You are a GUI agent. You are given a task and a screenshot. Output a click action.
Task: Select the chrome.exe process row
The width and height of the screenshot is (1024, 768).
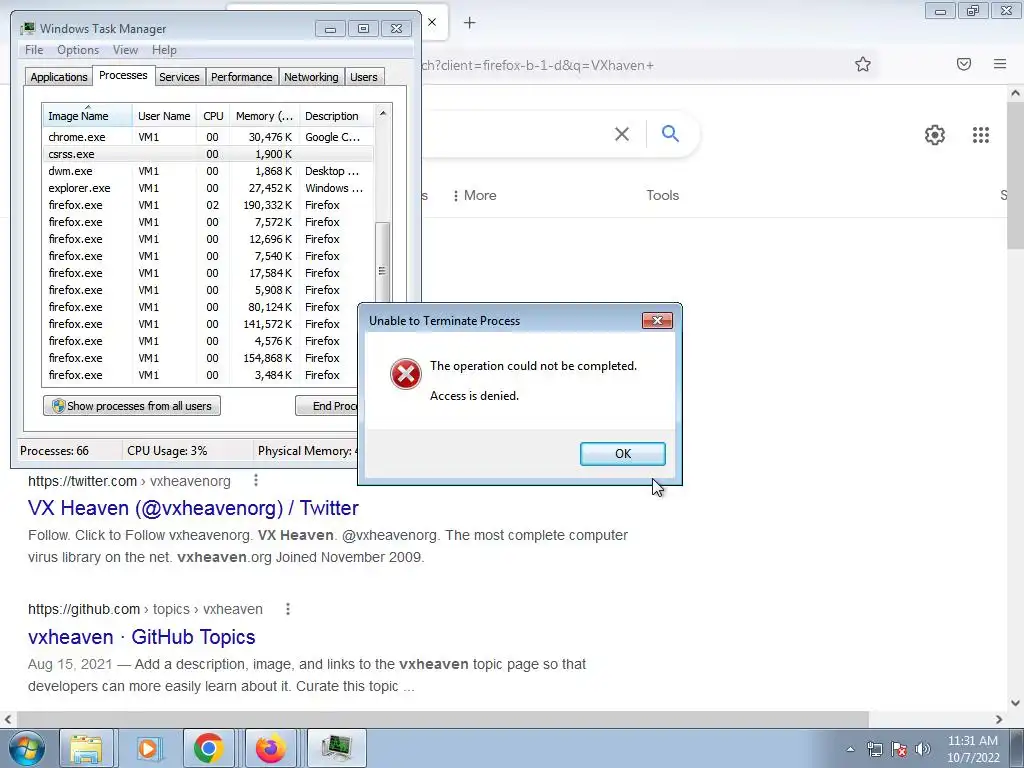pos(208,137)
